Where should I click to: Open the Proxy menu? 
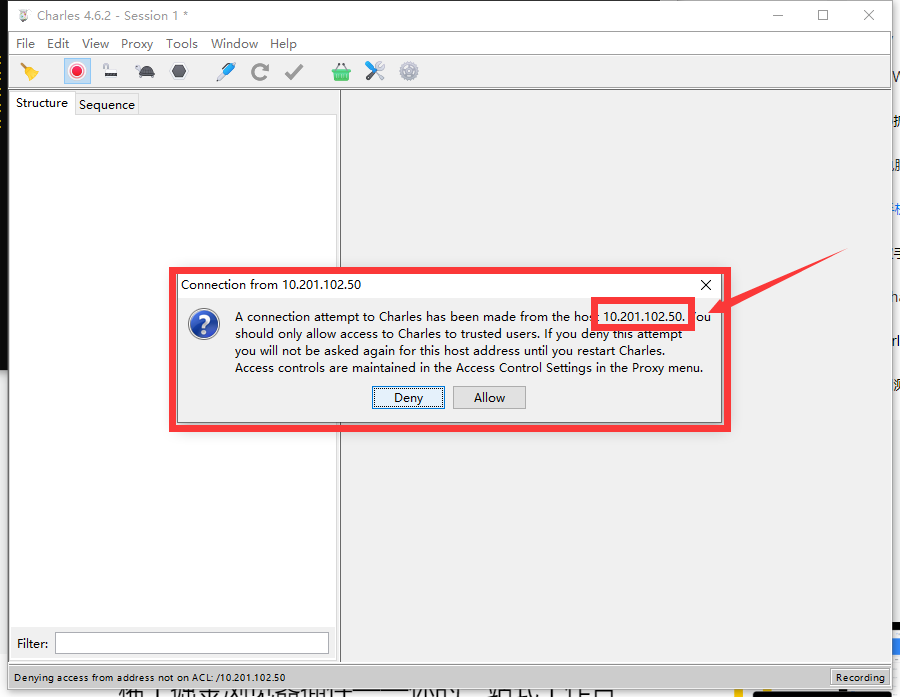137,44
